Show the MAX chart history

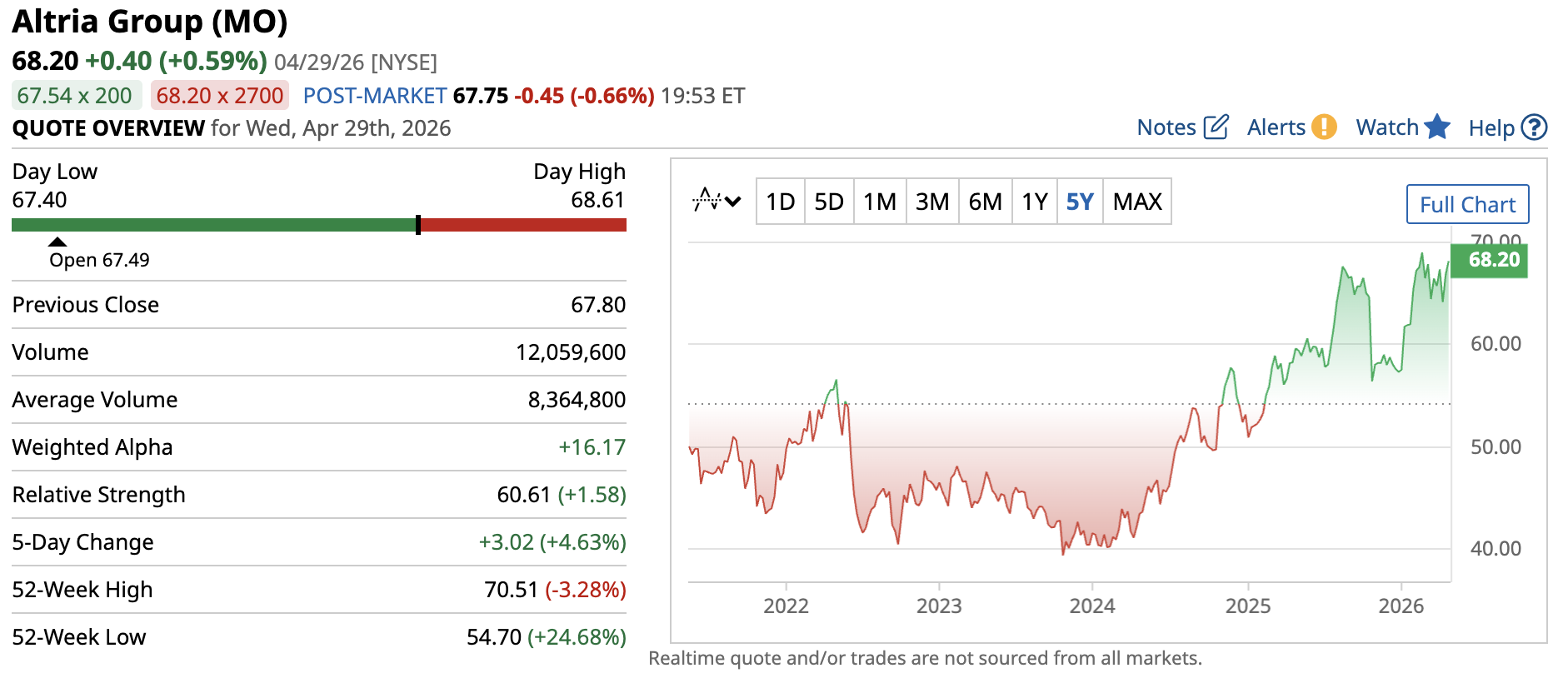point(1137,202)
